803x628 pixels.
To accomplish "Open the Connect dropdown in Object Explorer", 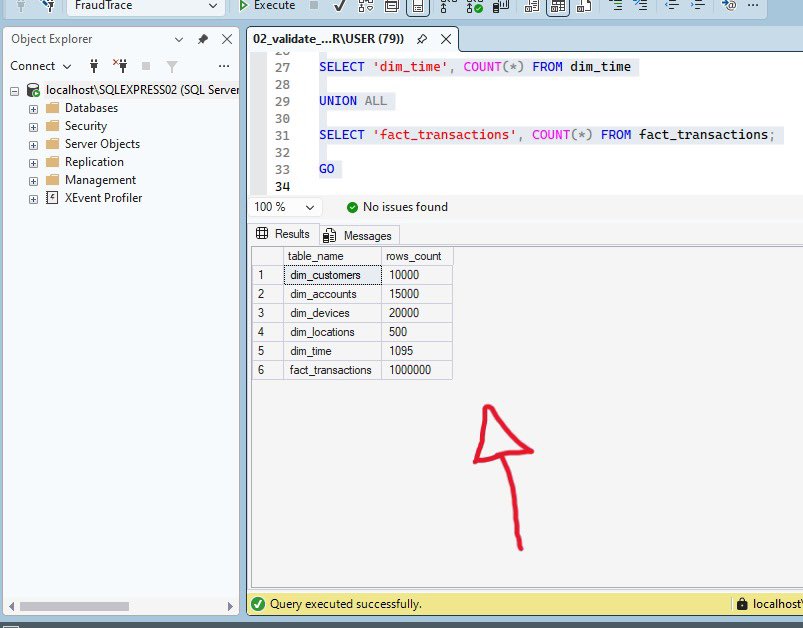I will tap(40, 66).
